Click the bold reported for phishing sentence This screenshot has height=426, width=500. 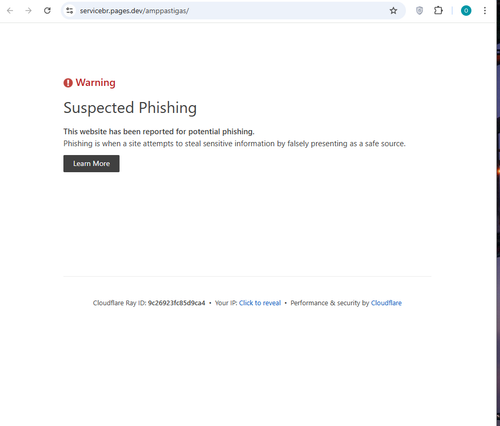click(x=159, y=131)
